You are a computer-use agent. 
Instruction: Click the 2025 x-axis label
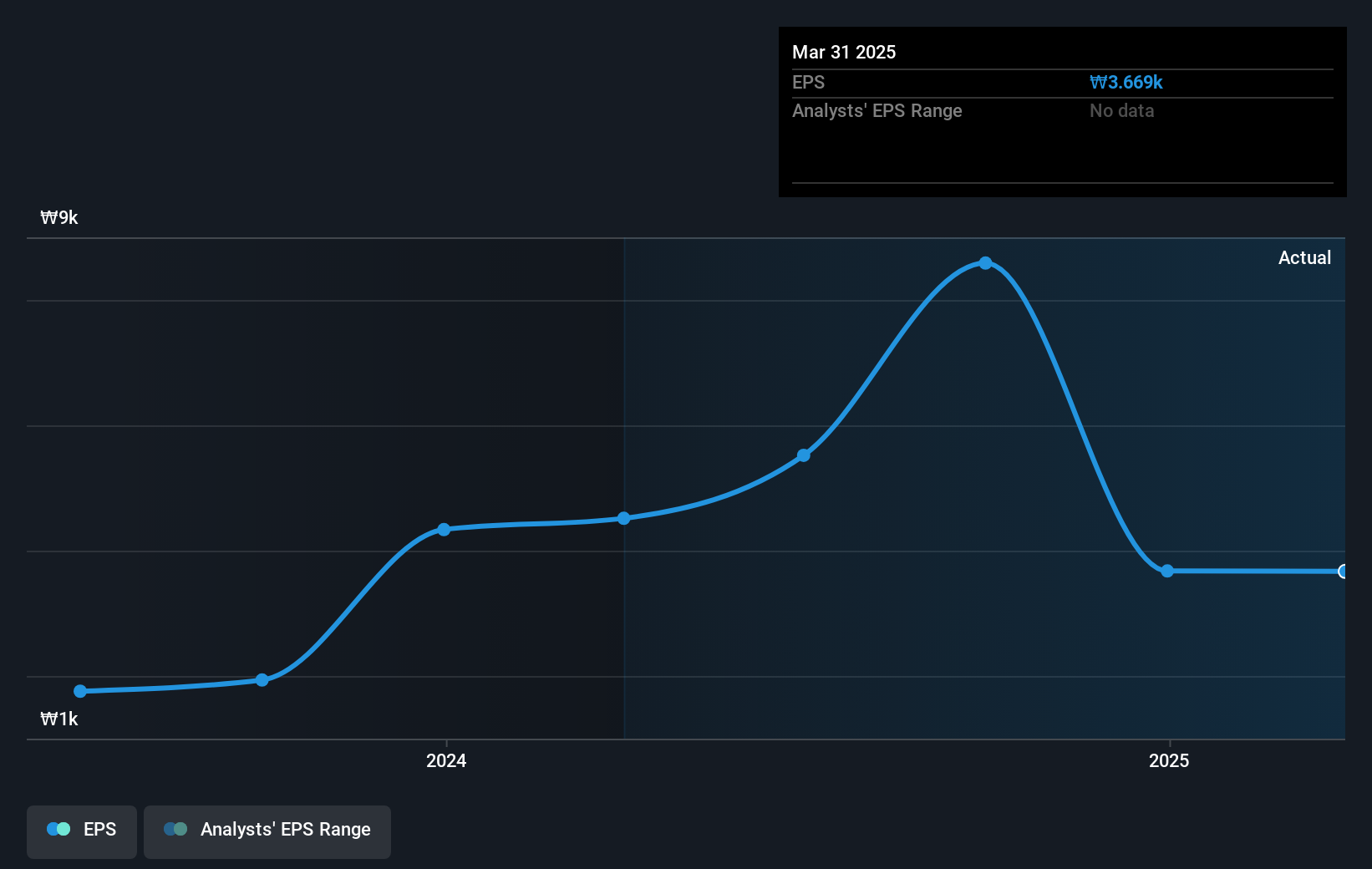point(1169,760)
